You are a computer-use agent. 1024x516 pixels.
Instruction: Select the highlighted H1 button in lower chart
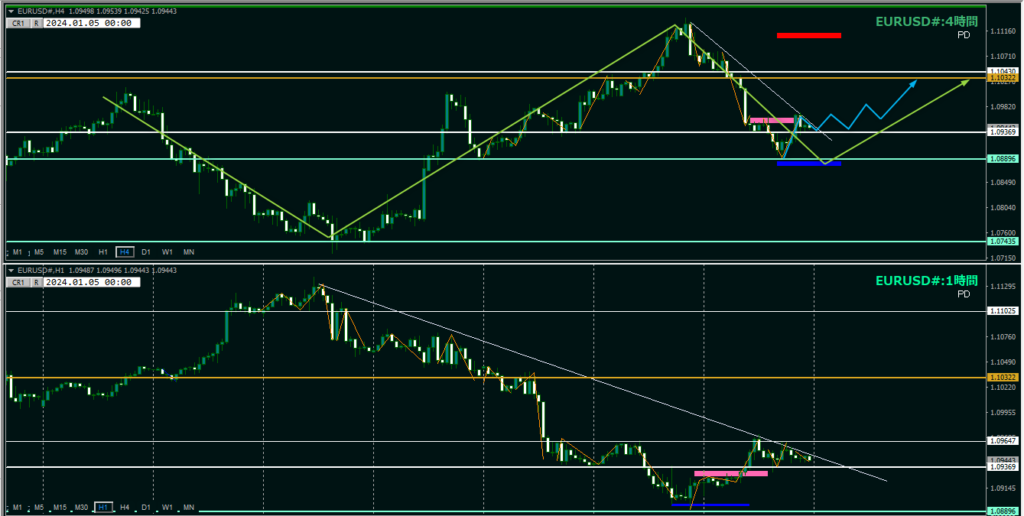coord(103,508)
